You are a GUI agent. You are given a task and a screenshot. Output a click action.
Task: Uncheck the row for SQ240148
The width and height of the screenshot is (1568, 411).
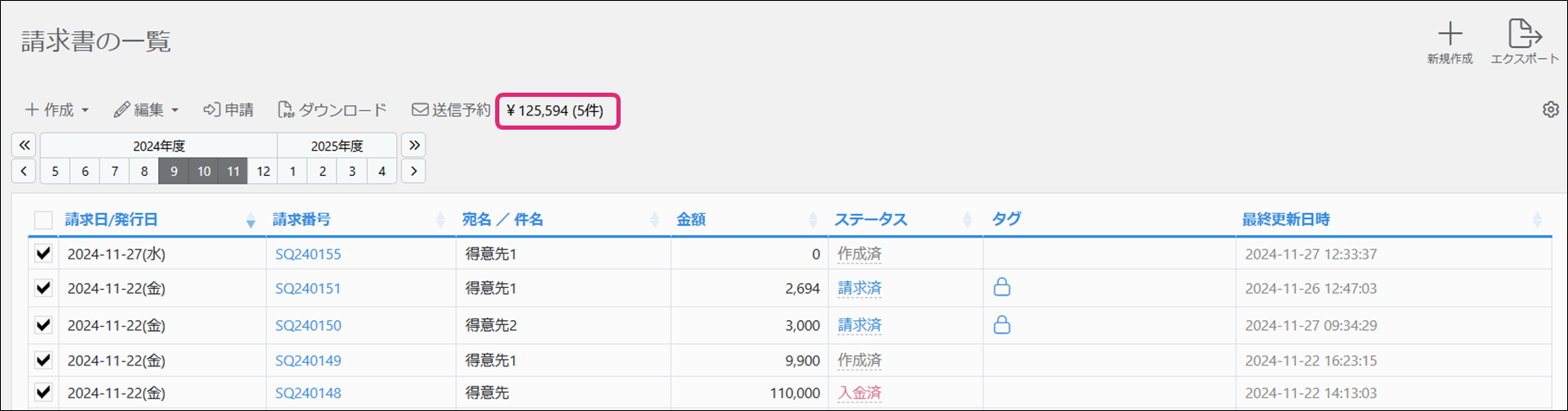43,392
